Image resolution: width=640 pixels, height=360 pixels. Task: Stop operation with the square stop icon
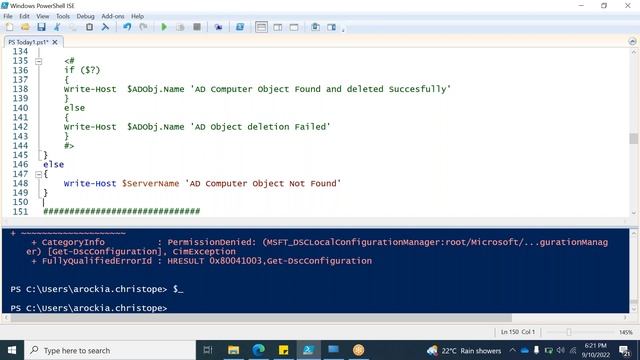197,27
